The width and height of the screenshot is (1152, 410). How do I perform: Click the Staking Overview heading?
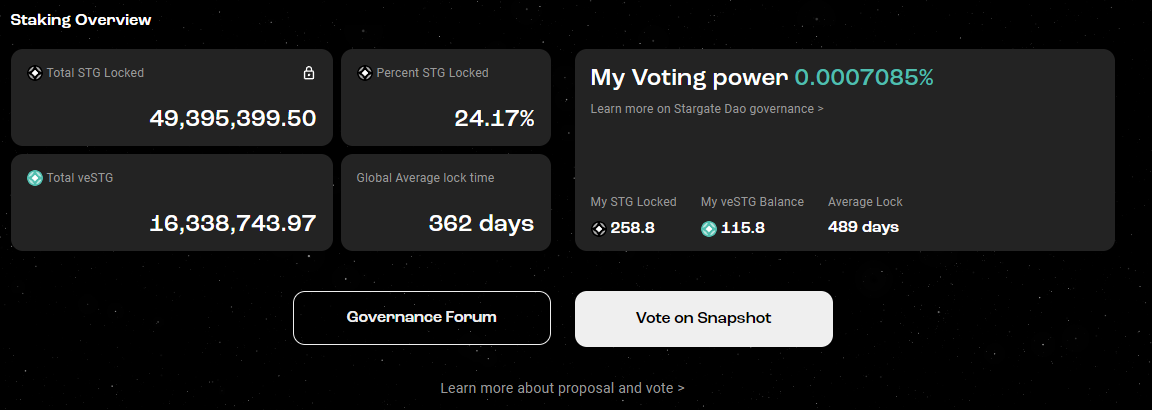[81, 19]
